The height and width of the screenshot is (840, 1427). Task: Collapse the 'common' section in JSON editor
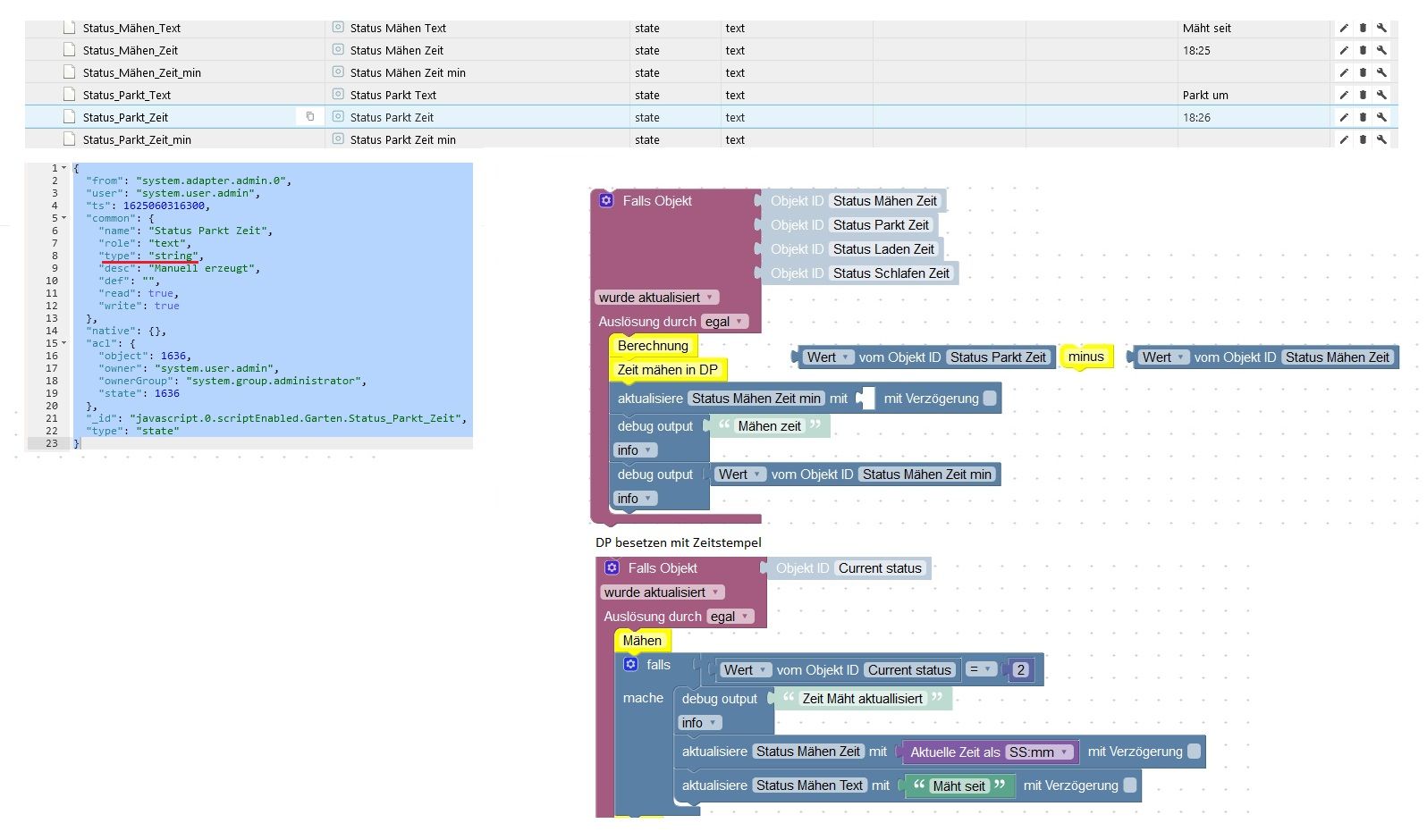pyautogui.click(x=63, y=218)
